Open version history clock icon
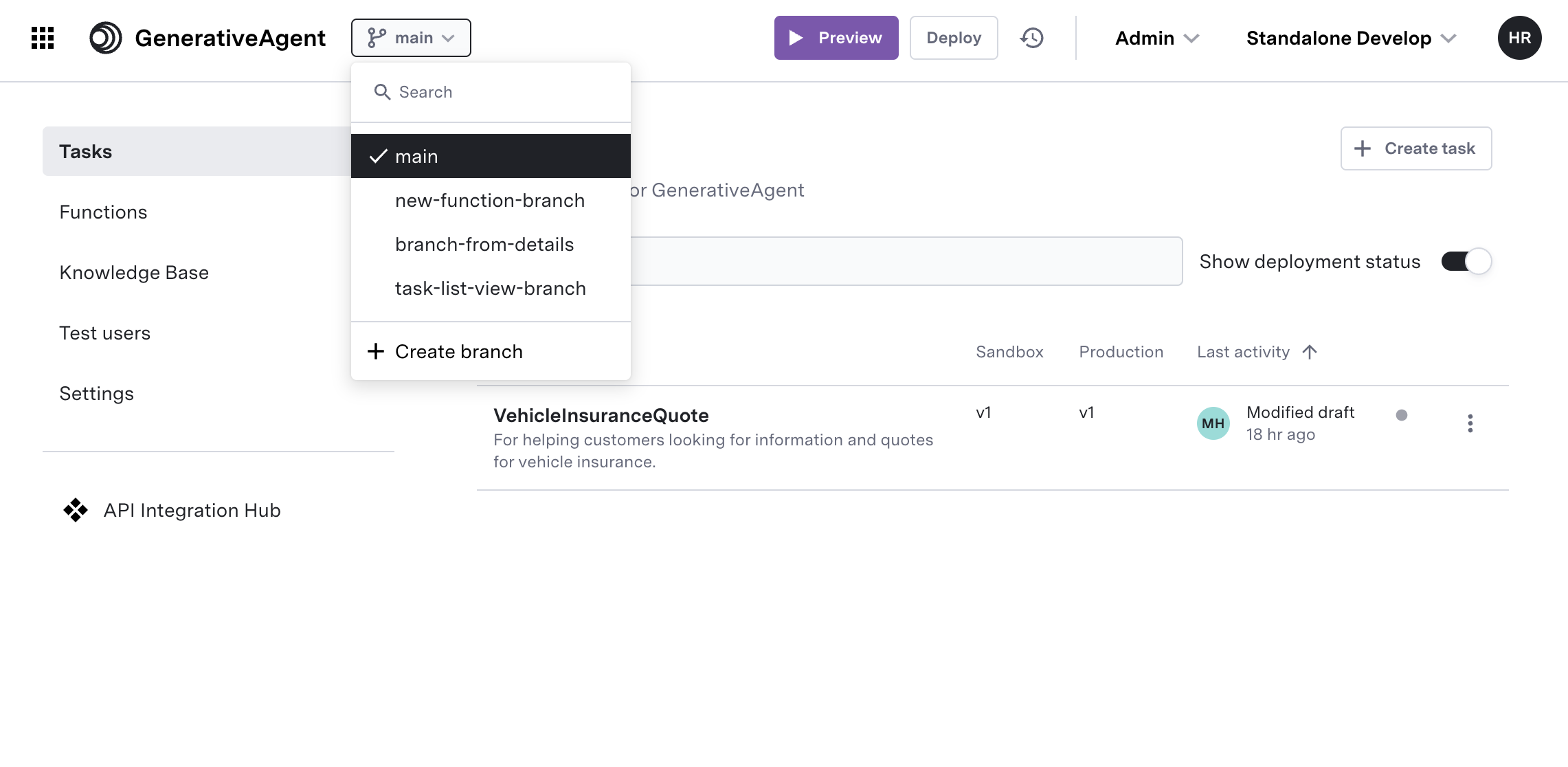The width and height of the screenshot is (1568, 767). pyautogui.click(x=1031, y=38)
